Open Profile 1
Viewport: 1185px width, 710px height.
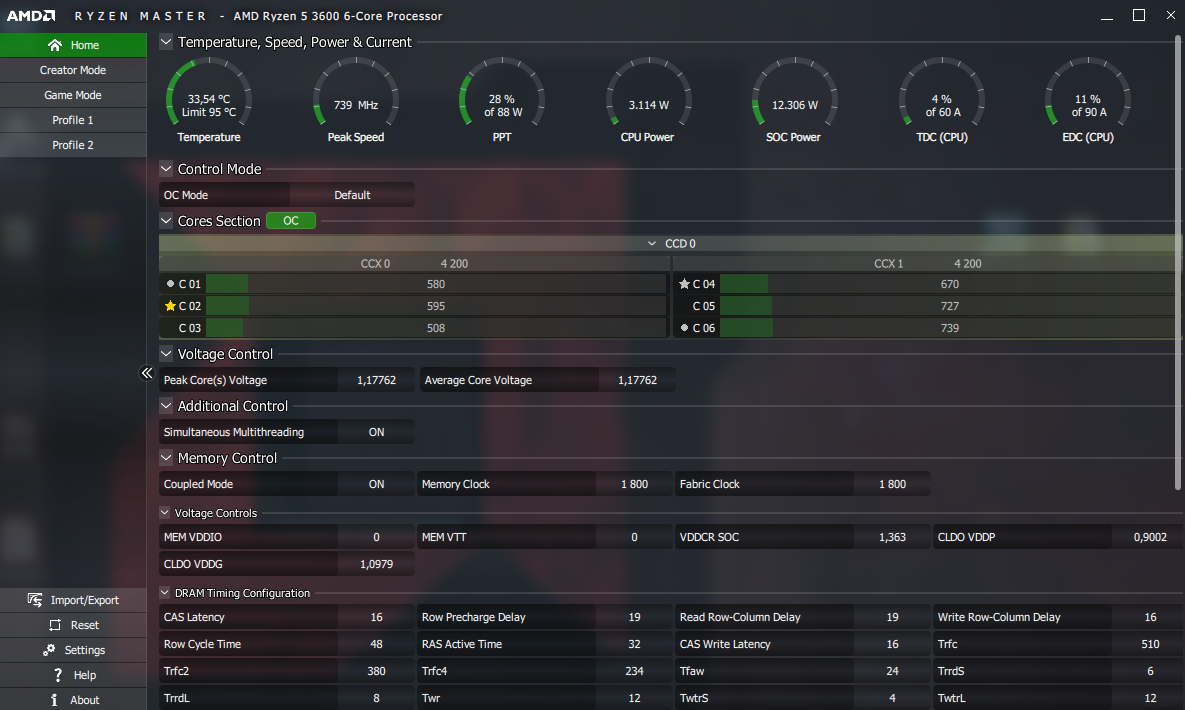click(x=73, y=120)
